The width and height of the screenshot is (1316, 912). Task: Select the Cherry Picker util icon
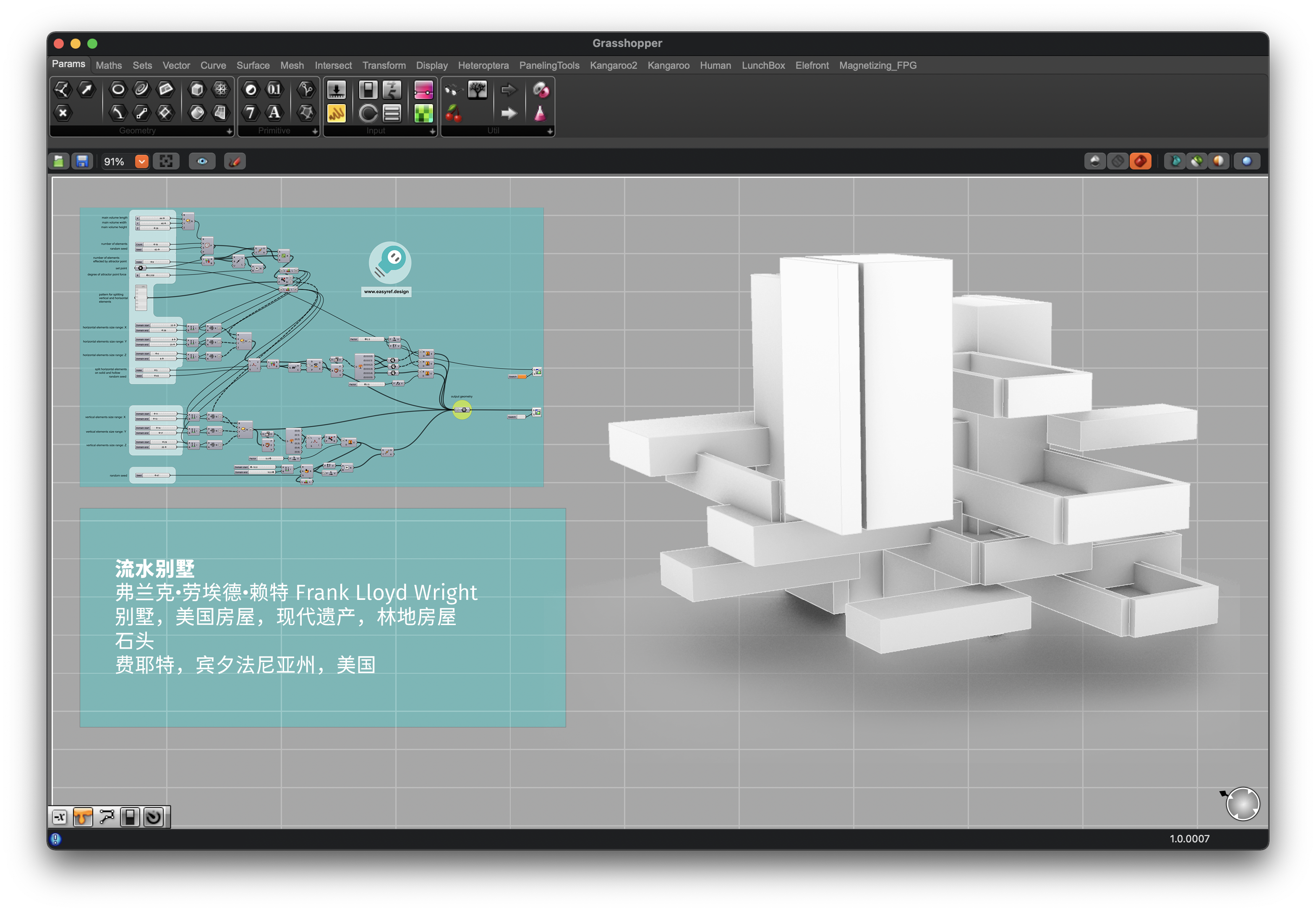tap(453, 113)
